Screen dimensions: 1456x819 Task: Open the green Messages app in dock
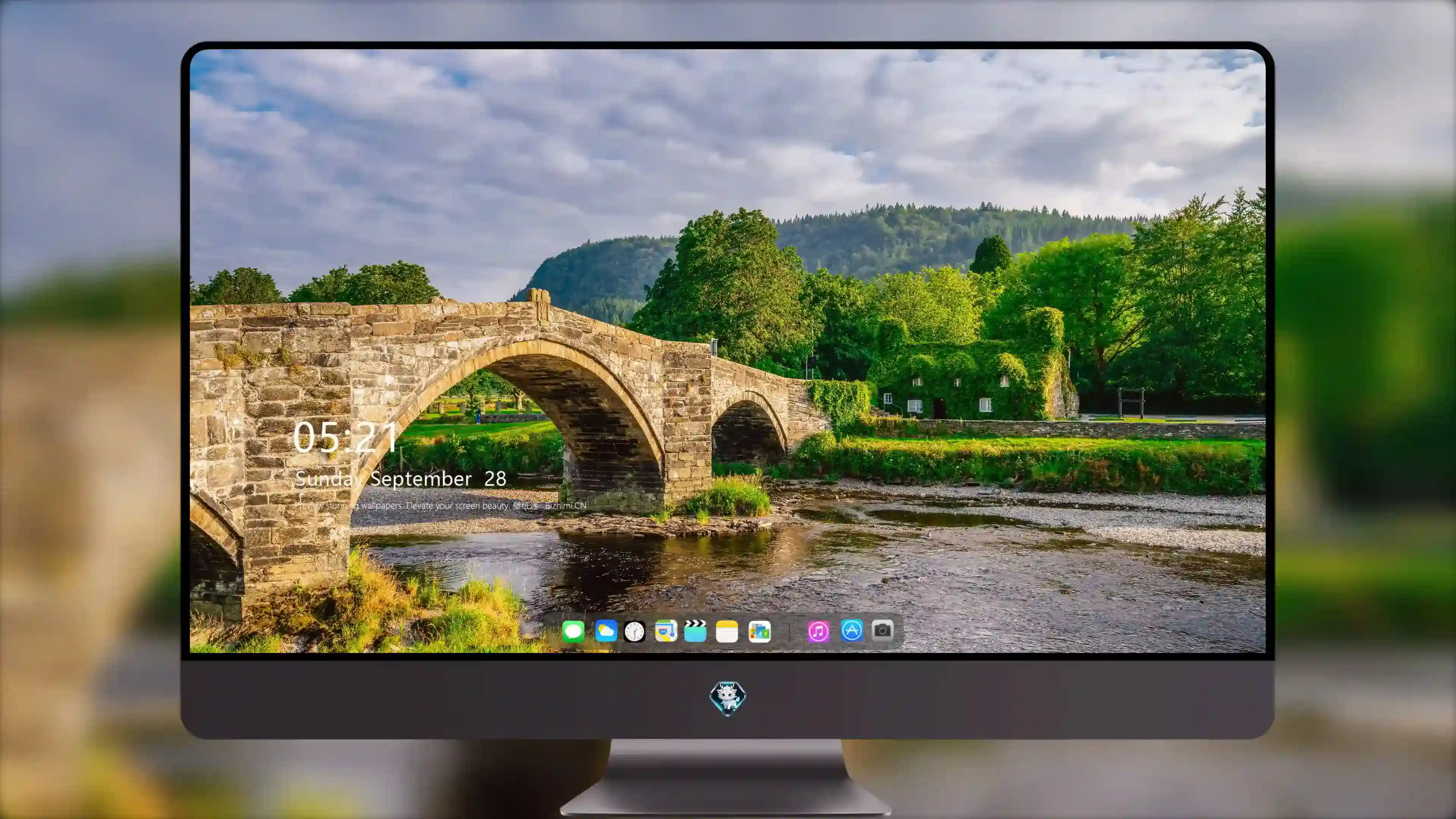point(573,631)
